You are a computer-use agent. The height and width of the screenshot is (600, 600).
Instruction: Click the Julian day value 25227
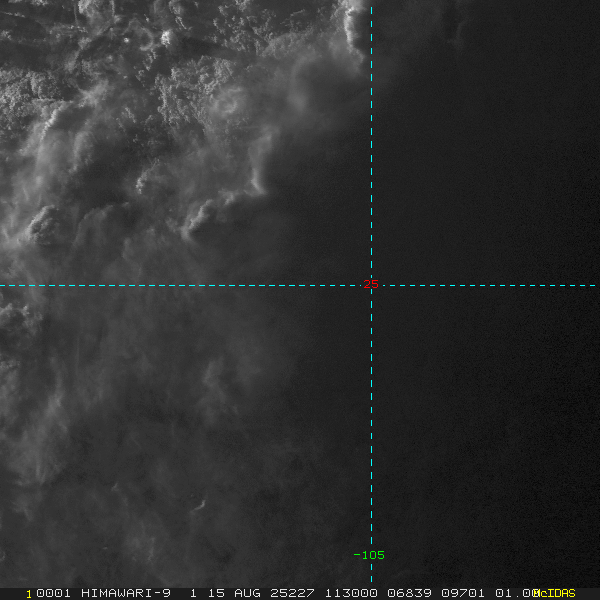(292, 593)
